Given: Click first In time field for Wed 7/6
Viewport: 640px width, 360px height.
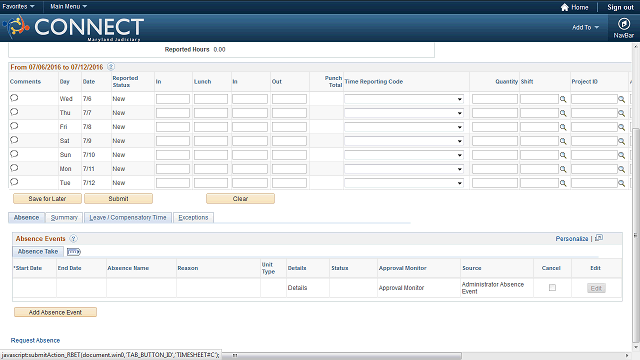Looking at the screenshot, I should click(x=173, y=99).
